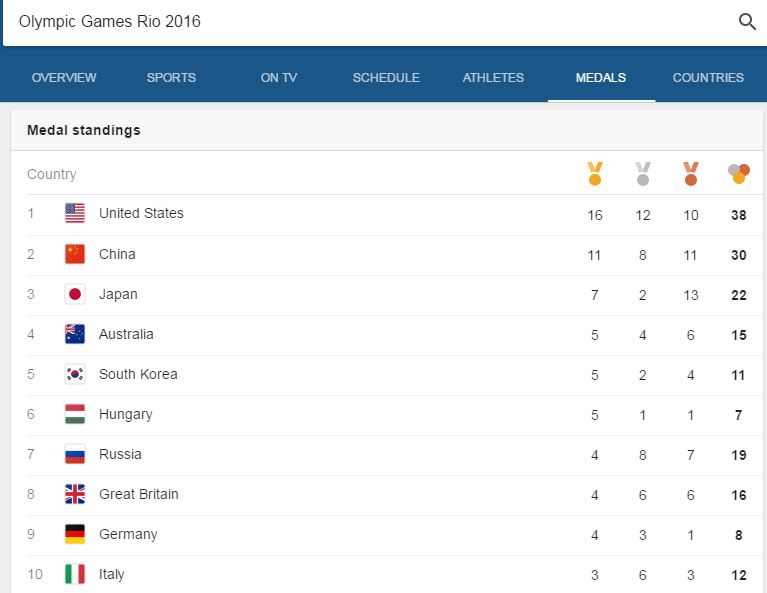Select the Germany country name
Image resolution: width=767 pixels, height=593 pixels.
click(128, 534)
